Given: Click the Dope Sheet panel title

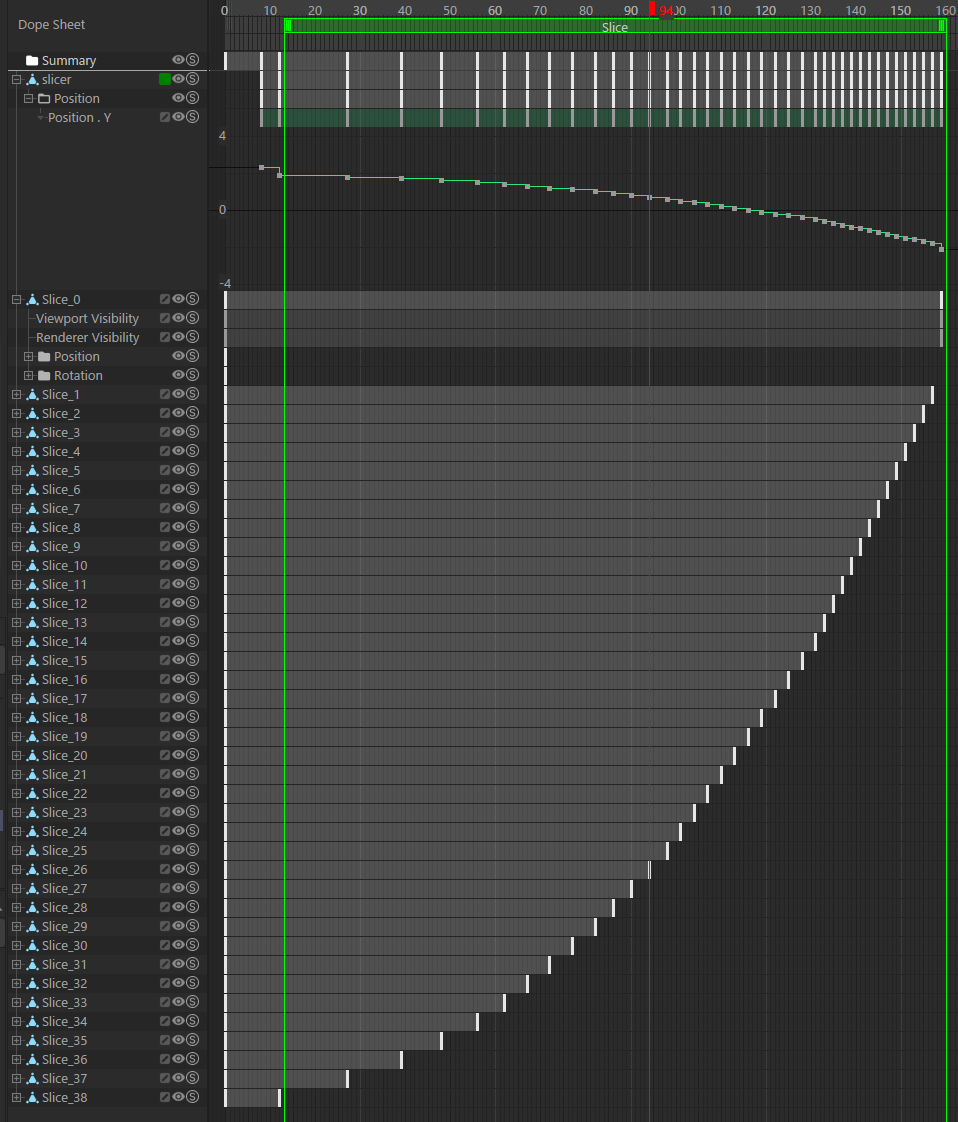Looking at the screenshot, I should pyautogui.click(x=52, y=24).
